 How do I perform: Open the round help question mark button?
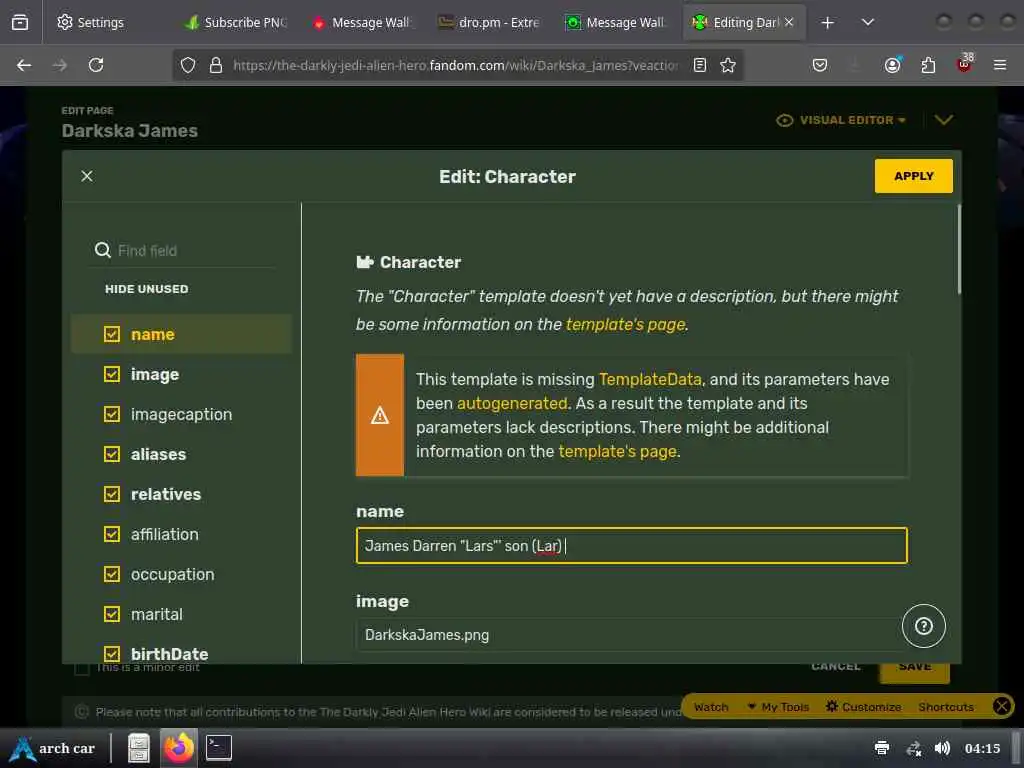[x=923, y=626]
